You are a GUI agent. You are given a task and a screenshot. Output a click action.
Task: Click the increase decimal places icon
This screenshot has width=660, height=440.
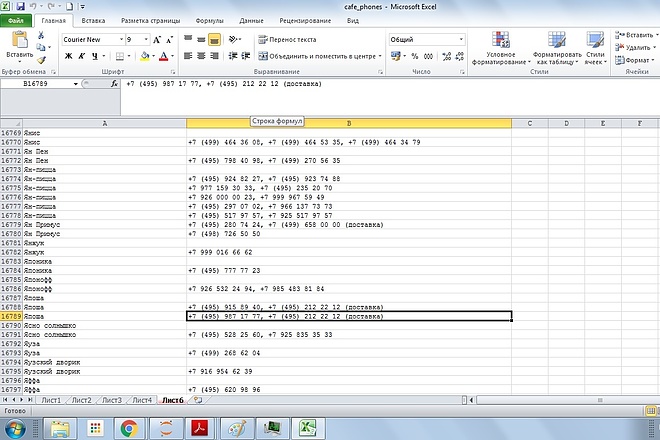(x=447, y=56)
